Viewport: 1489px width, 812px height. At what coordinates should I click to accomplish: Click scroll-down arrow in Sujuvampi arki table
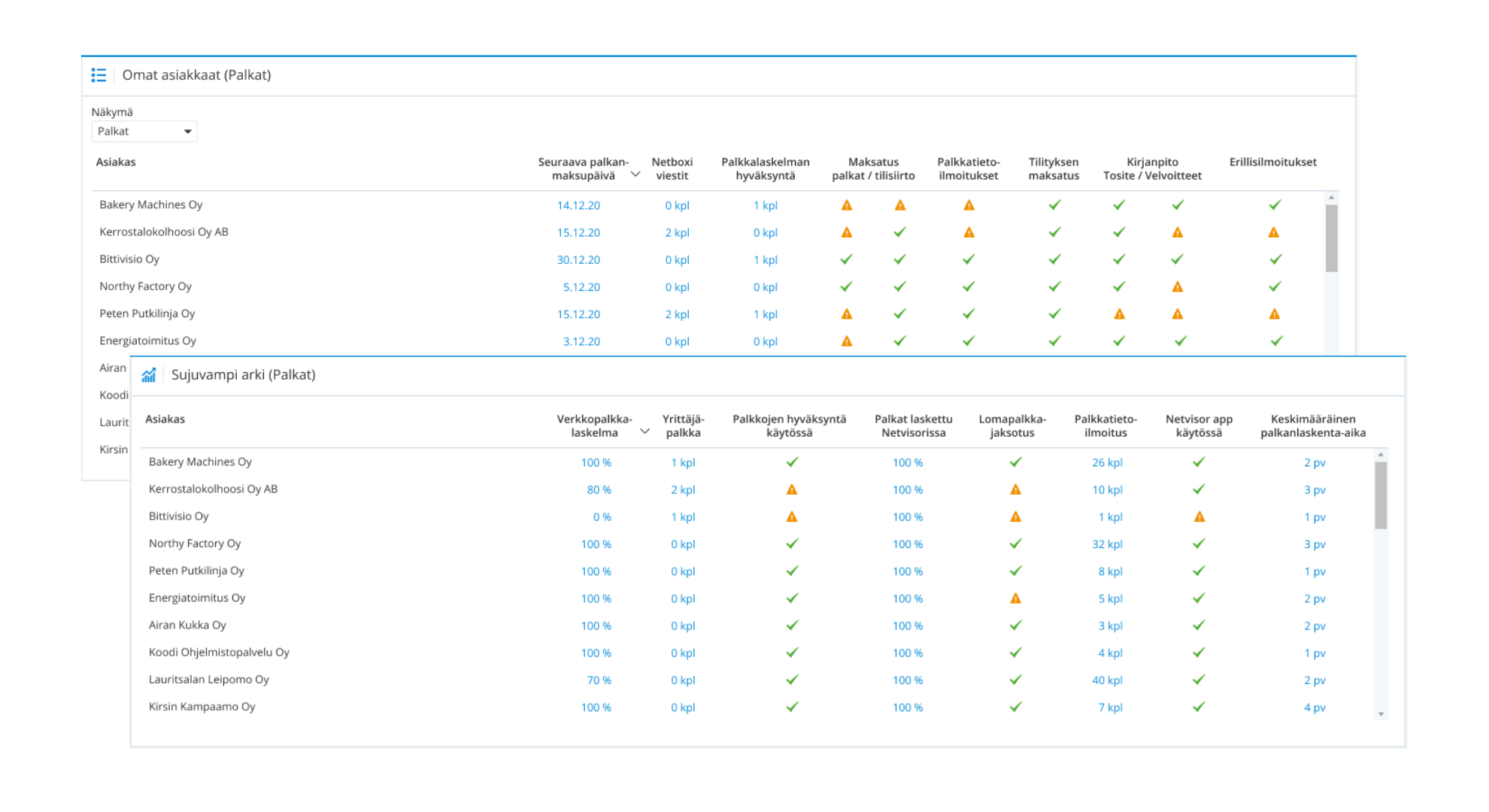[x=1381, y=714]
